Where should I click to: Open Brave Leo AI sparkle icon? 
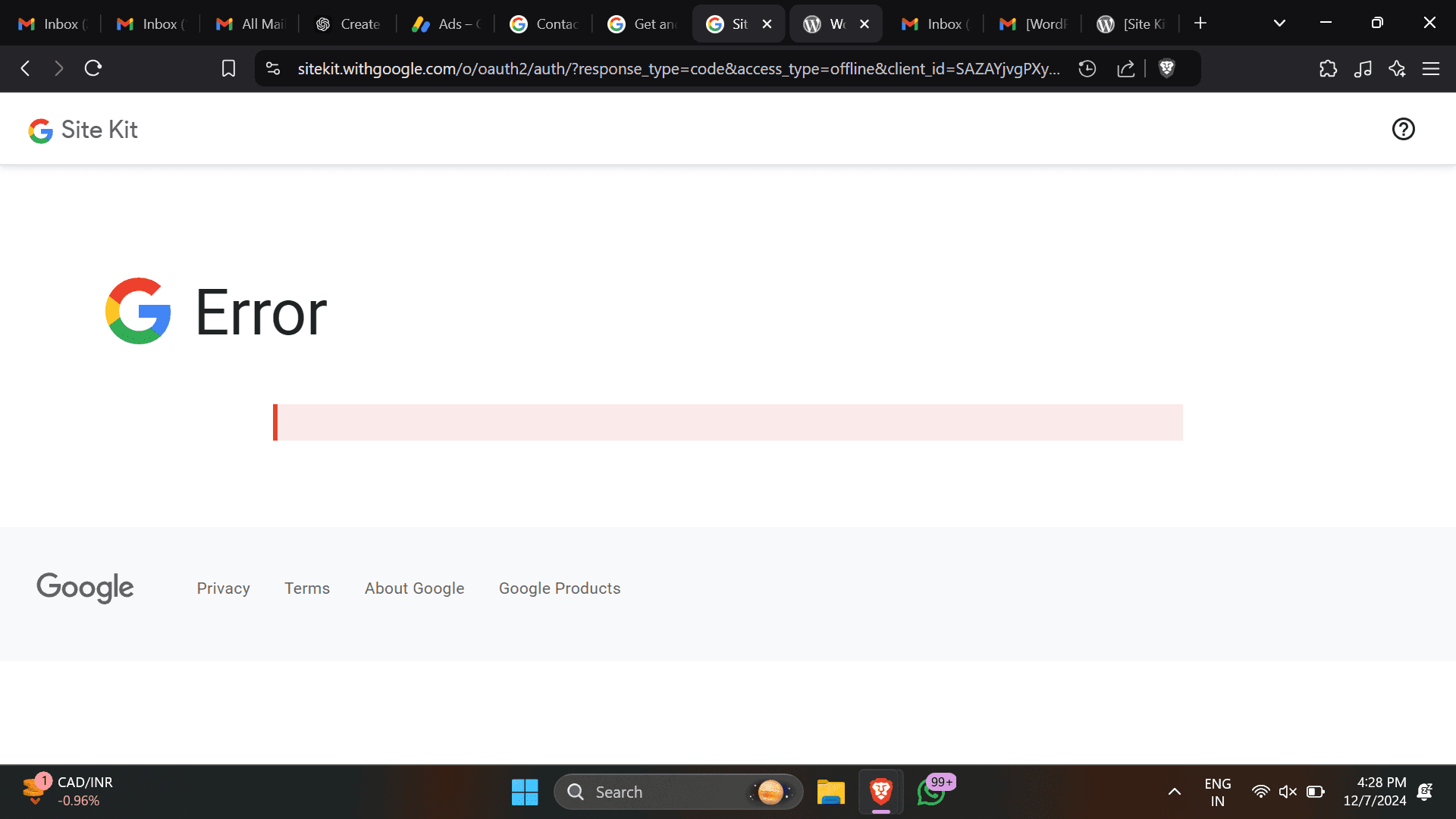1397,69
